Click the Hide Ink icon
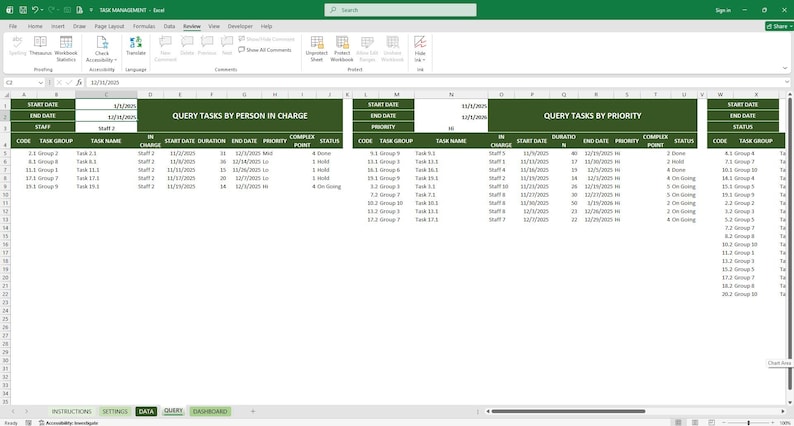 (x=420, y=43)
